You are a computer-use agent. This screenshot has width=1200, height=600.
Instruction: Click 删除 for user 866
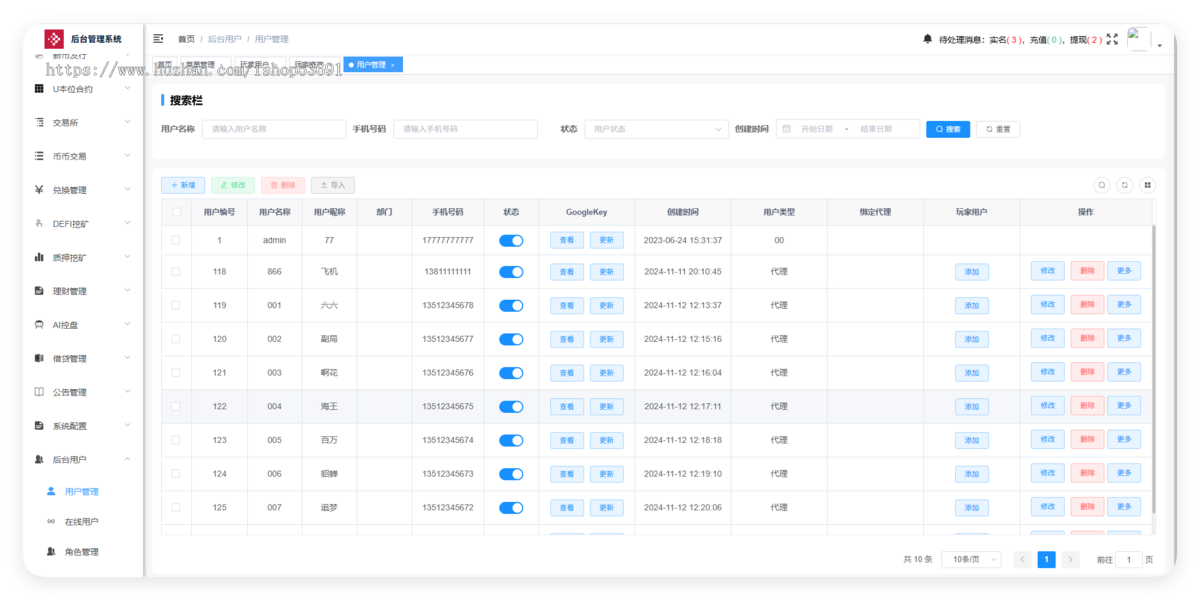coord(1087,270)
